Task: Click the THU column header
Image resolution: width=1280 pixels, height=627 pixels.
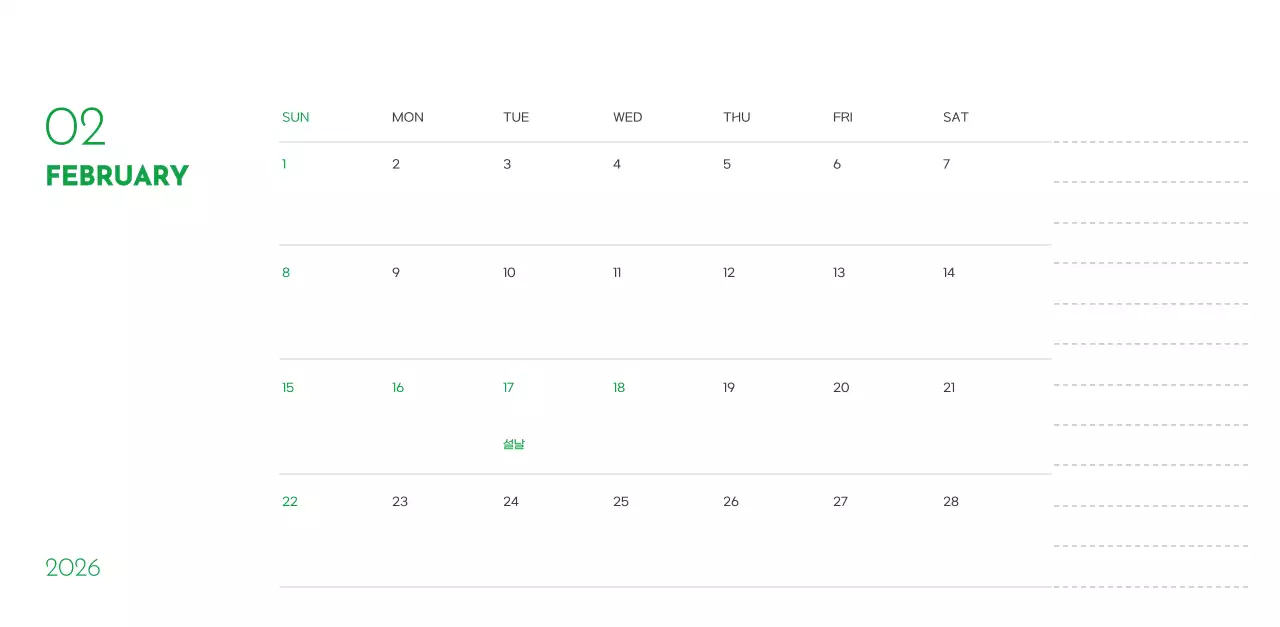Action: point(736,117)
